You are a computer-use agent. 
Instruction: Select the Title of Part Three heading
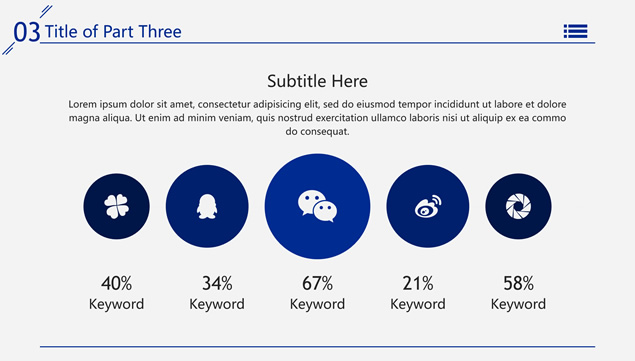click(x=113, y=32)
